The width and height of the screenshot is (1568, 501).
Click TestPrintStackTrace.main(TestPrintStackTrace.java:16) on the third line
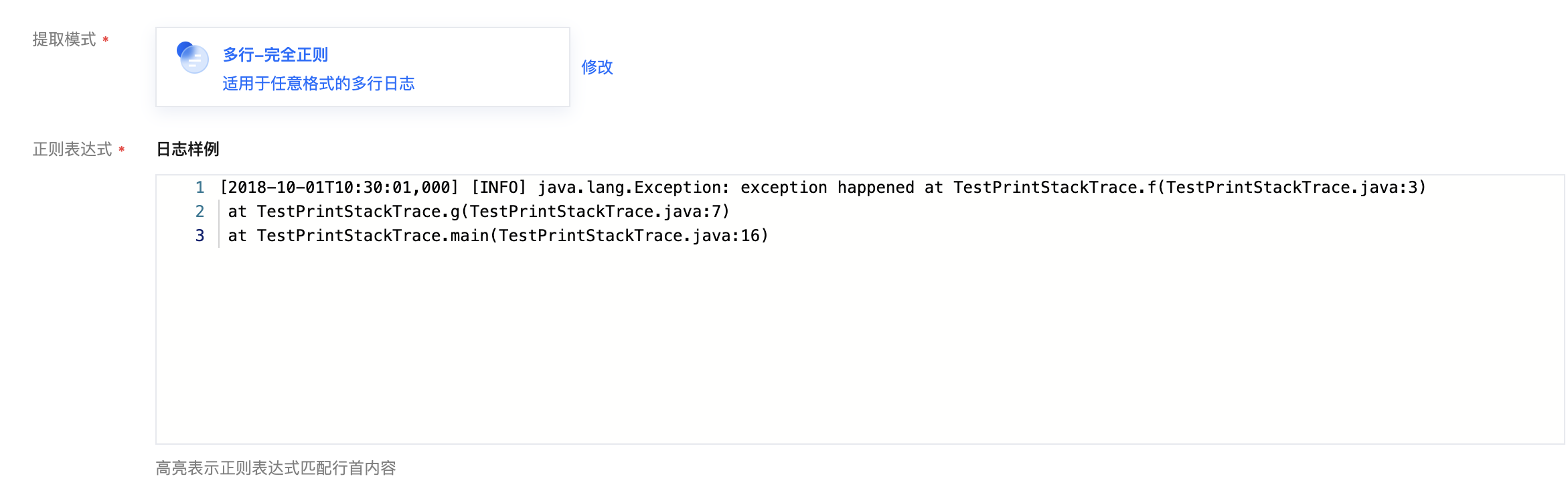pyautogui.click(x=512, y=236)
